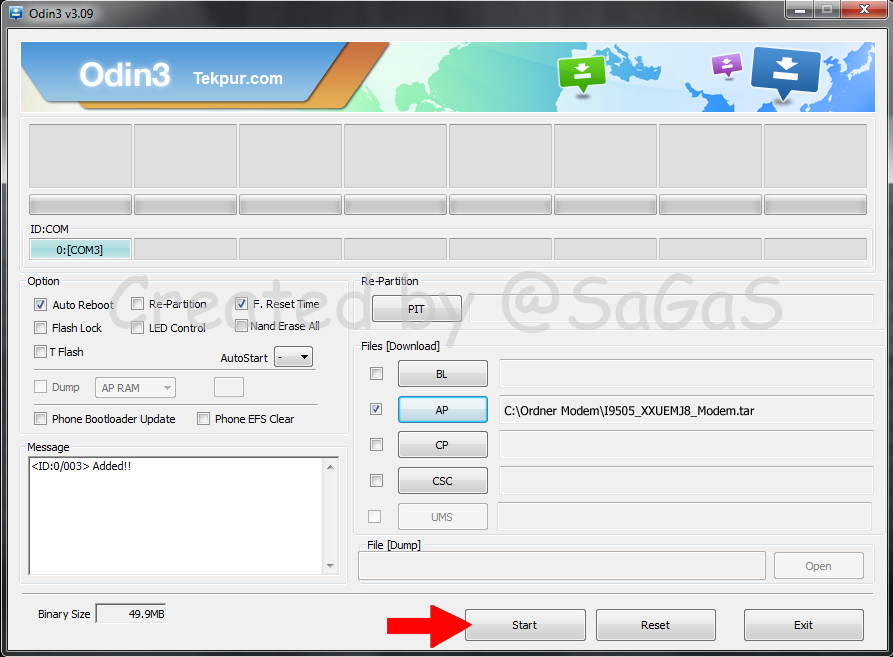The image size is (893, 657).
Task: Click the File Dump path field
Action: point(562,566)
